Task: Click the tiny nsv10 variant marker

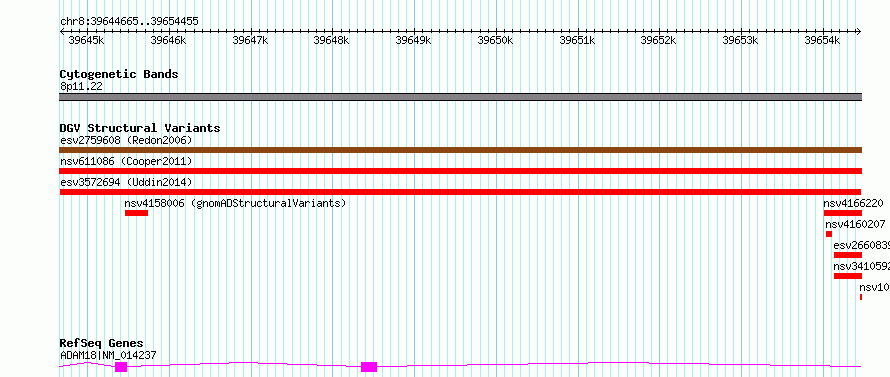Action: 860,297
